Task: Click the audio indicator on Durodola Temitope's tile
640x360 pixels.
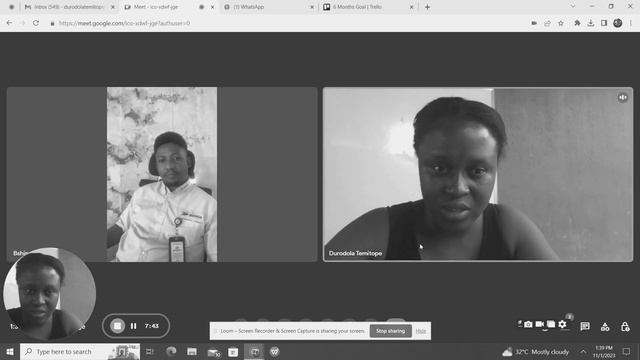Action: 622,98
